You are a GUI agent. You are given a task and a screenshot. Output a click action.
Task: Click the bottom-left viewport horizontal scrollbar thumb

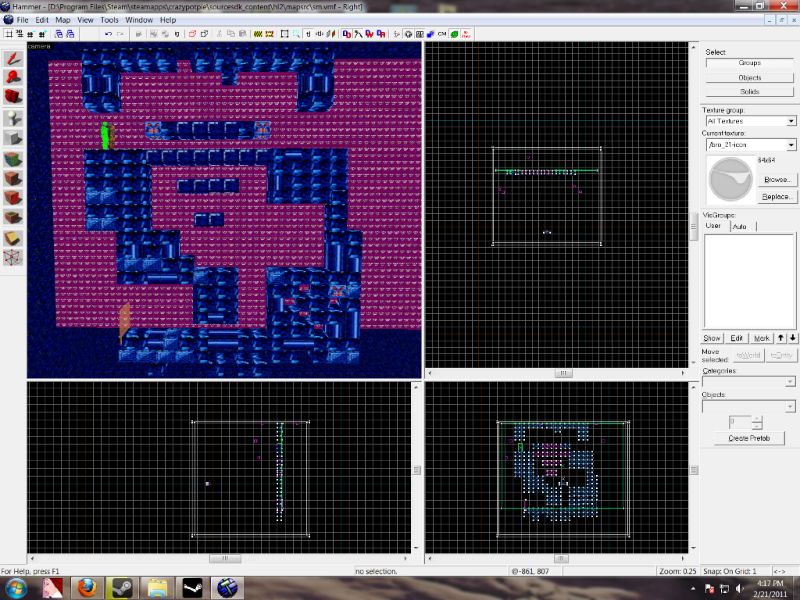225,559
